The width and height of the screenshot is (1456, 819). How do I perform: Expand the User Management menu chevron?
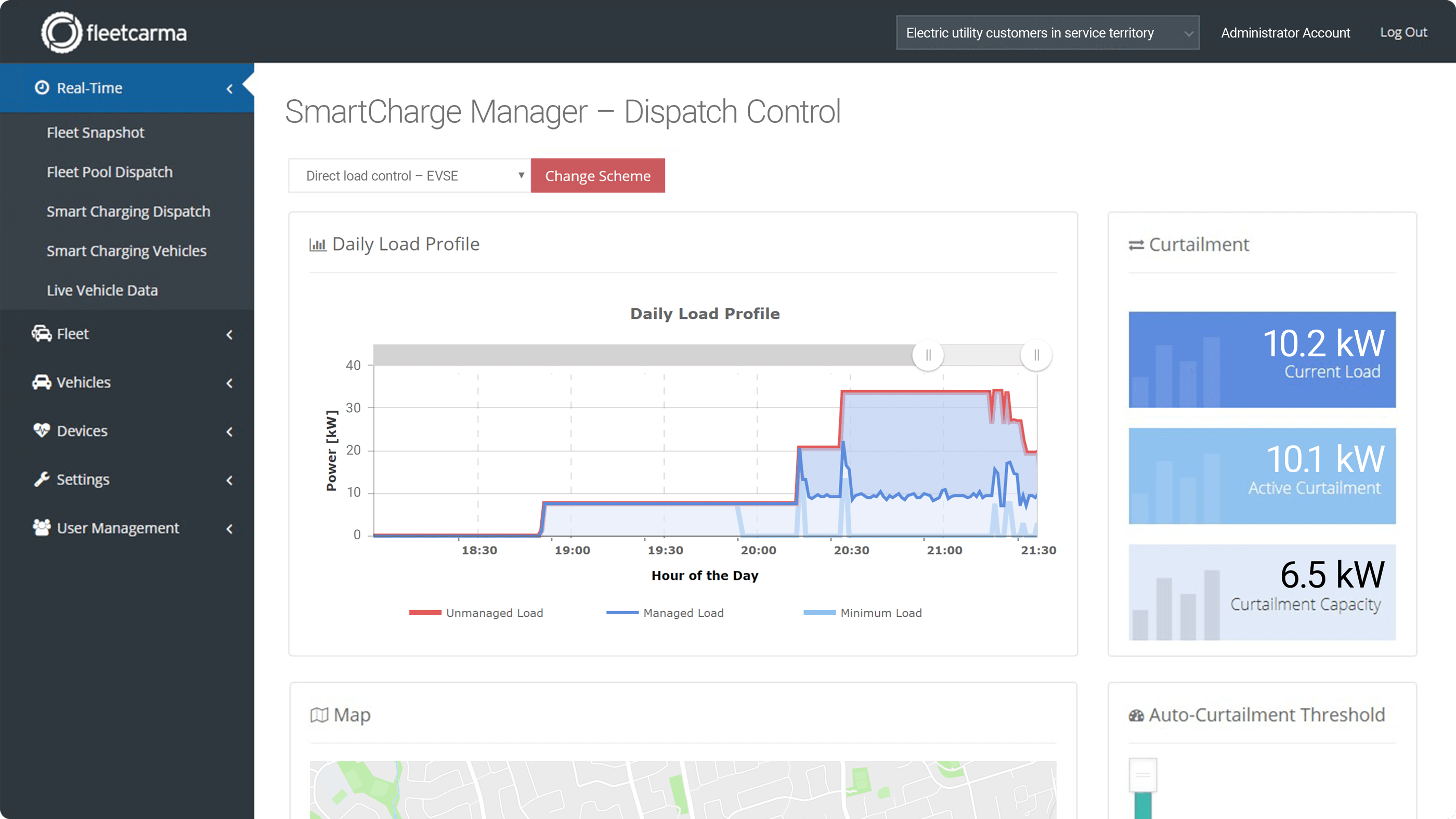(229, 529)
